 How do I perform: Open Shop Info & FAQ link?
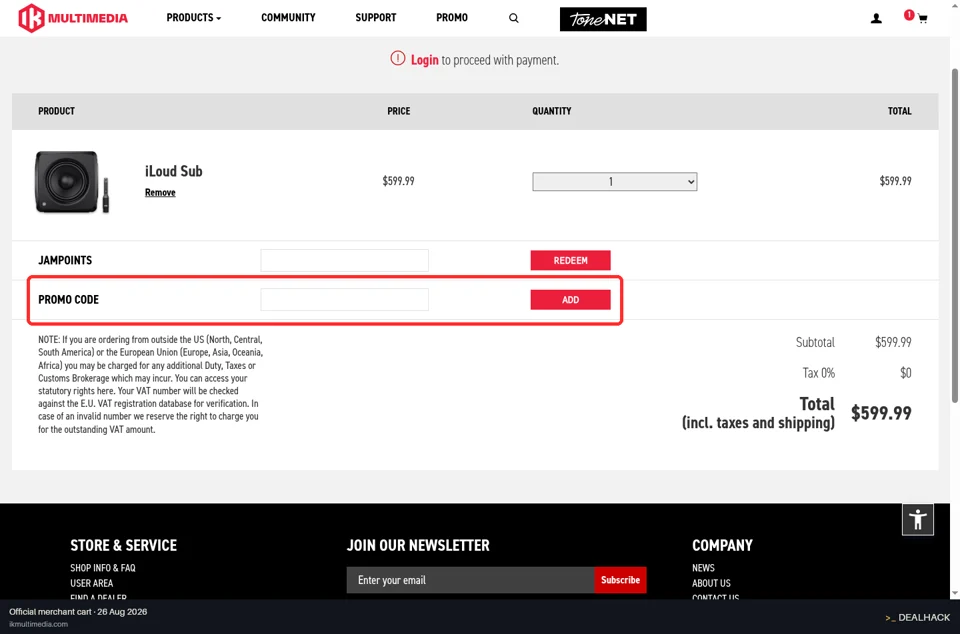103,568
